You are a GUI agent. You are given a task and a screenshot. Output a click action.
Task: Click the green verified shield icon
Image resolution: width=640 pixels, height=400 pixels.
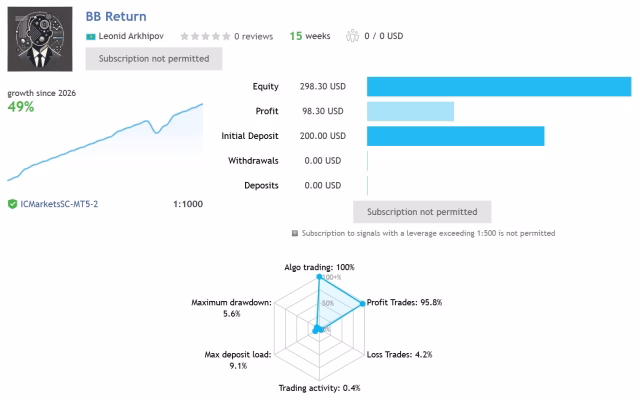click(x=12, y=204)
